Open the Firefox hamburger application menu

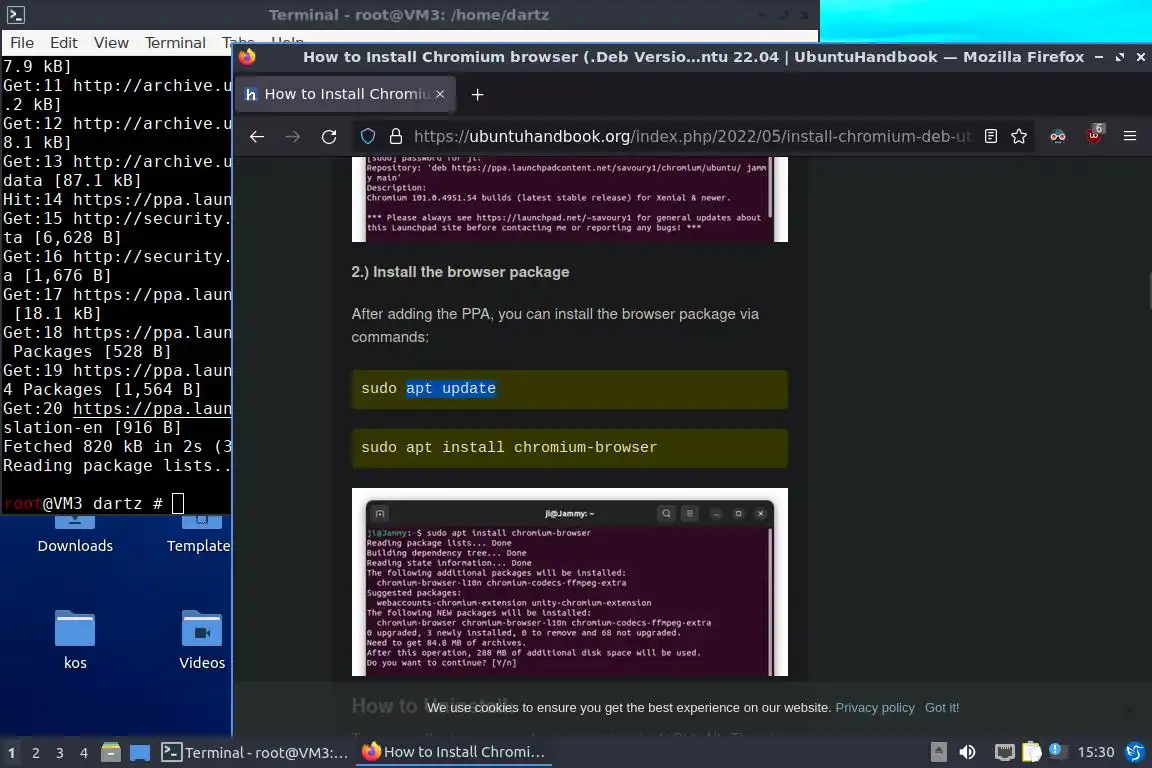coord(1130,137)
